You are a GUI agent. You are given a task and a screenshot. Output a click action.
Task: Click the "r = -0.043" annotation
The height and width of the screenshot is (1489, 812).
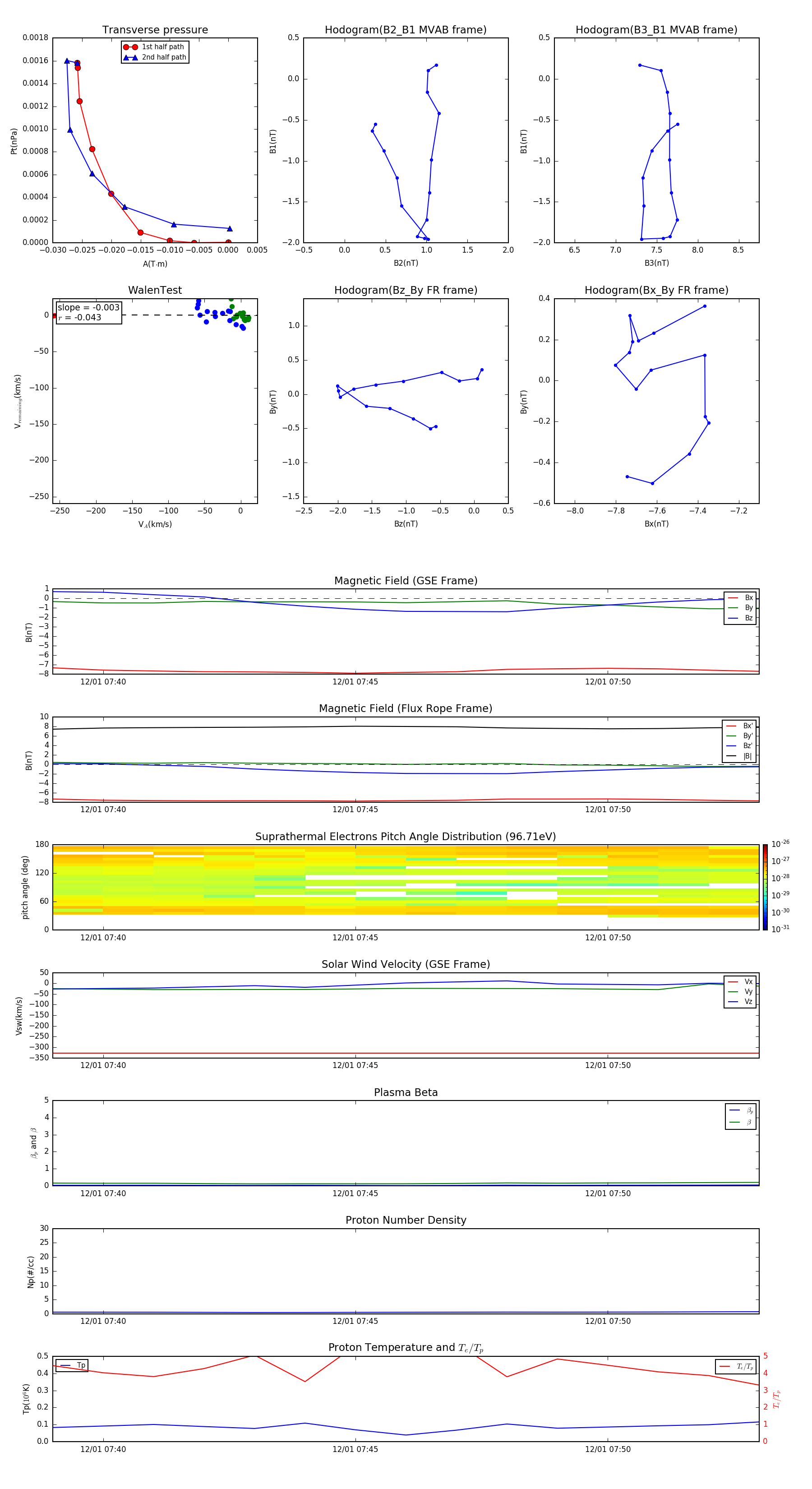tap(80, 317)
